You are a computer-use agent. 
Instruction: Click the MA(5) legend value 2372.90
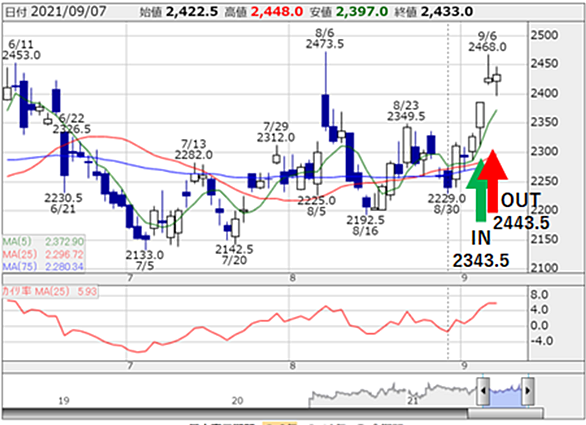click(x=65, y=241)
